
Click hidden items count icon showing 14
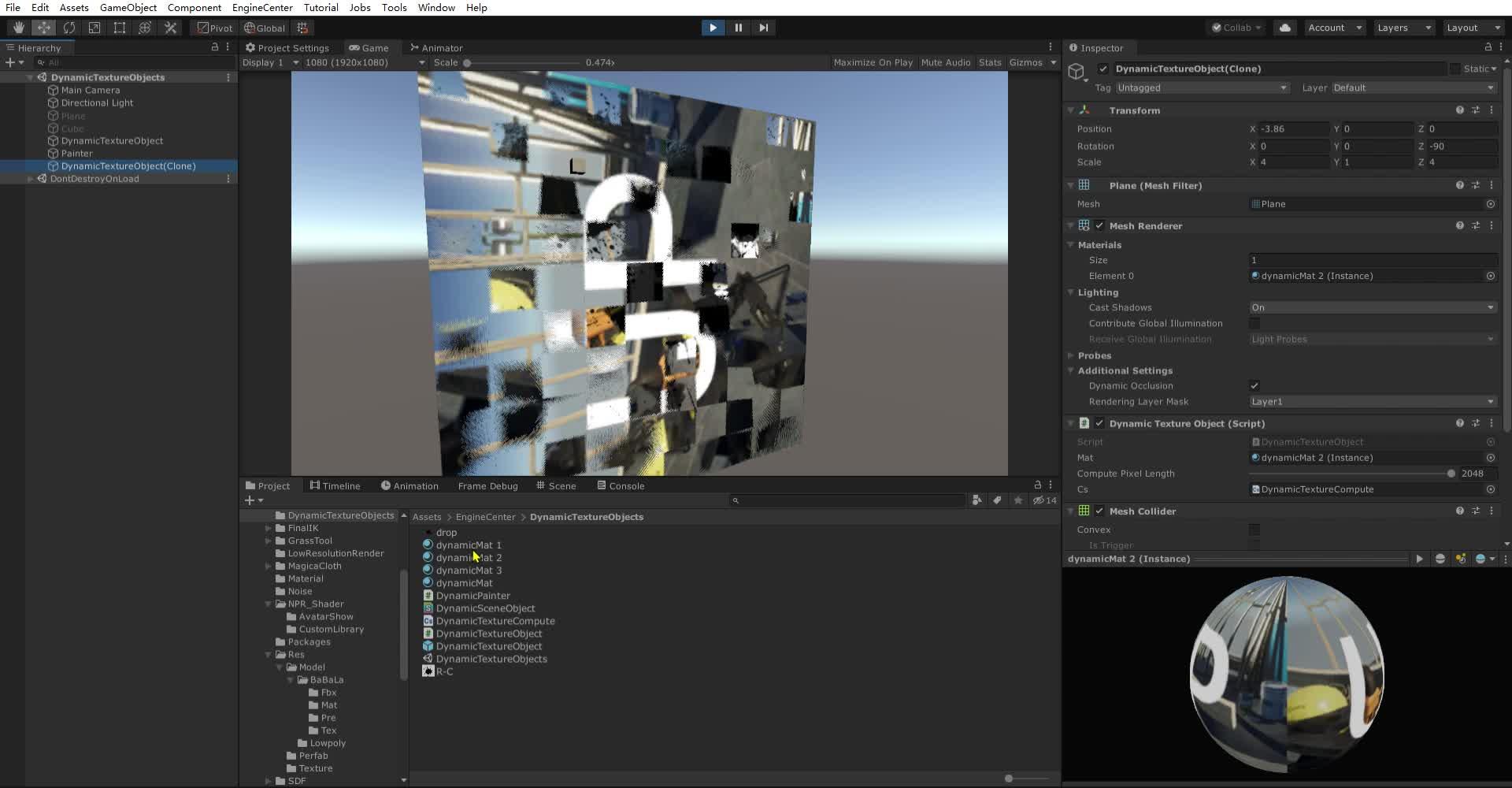[x=1045, y=500]
